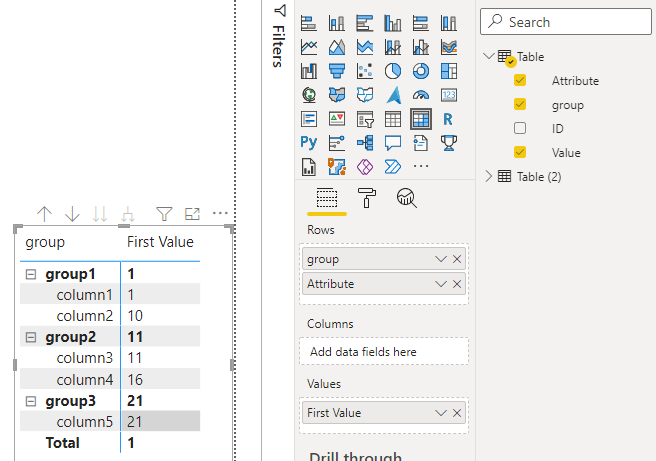
Task: Collapse the Table node in Fields
Action: [x=489, y=56]
